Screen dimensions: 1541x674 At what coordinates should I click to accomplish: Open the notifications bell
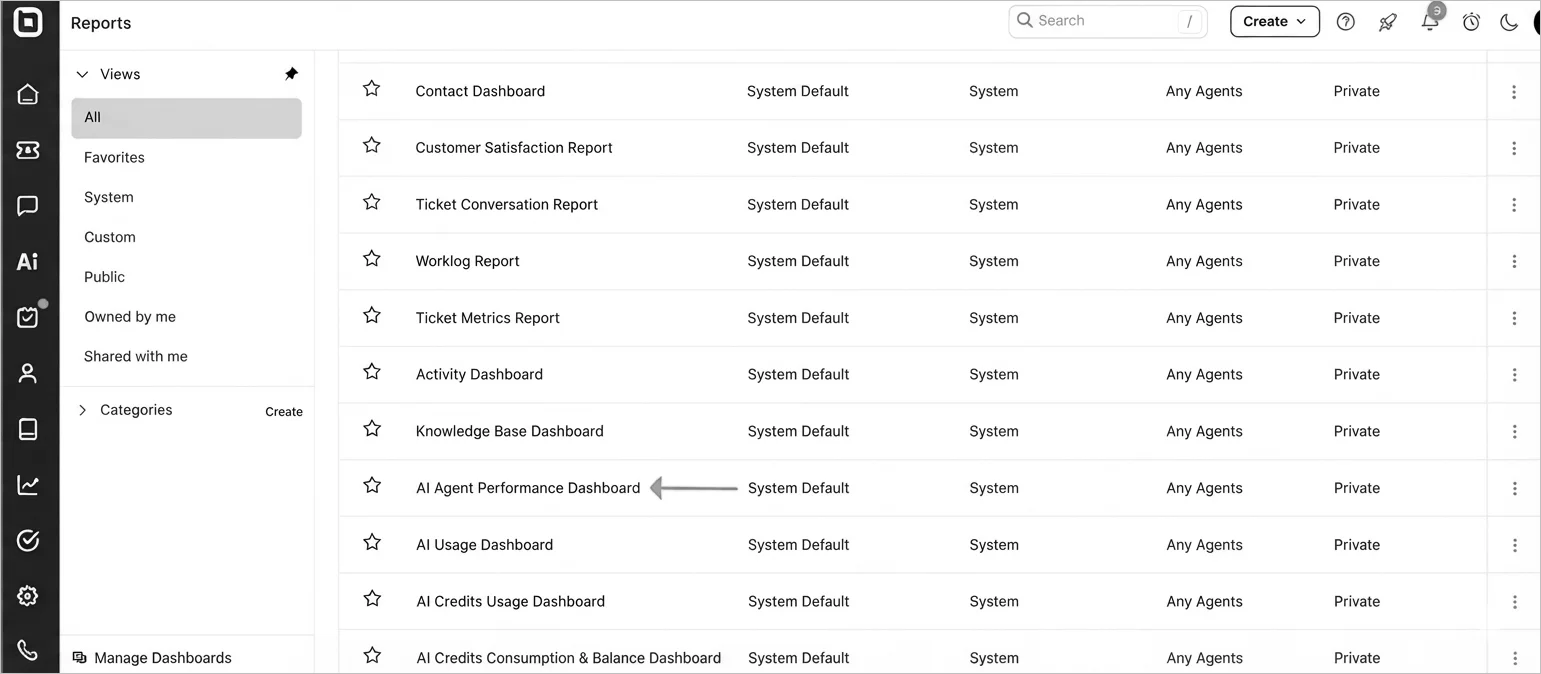[x=1430, y=22]
